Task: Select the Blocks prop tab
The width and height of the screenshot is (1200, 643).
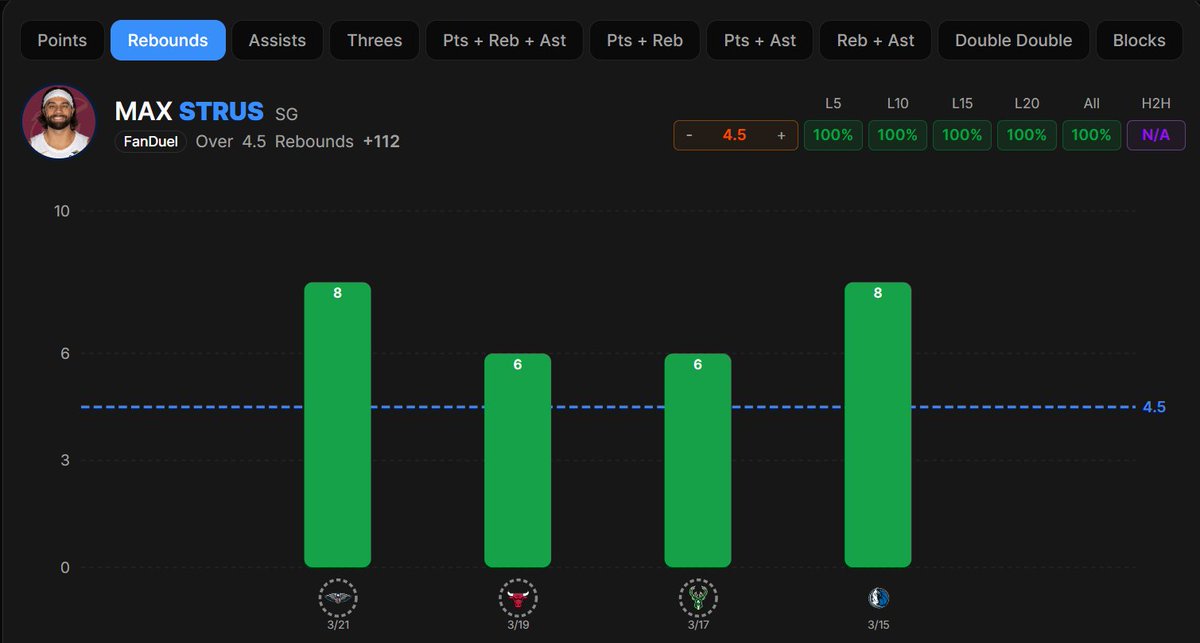Action: (x=1139, y=40)
